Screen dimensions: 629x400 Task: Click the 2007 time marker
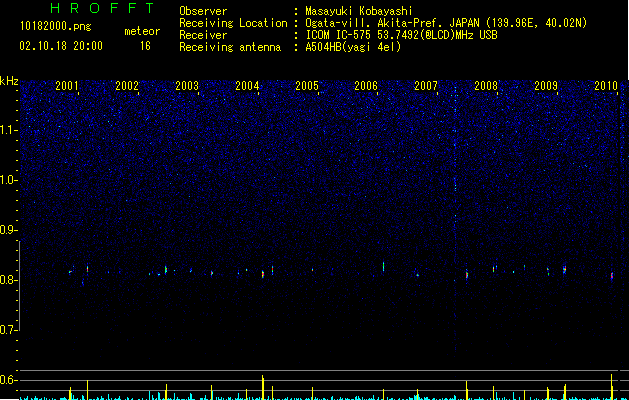pos(426,85)
